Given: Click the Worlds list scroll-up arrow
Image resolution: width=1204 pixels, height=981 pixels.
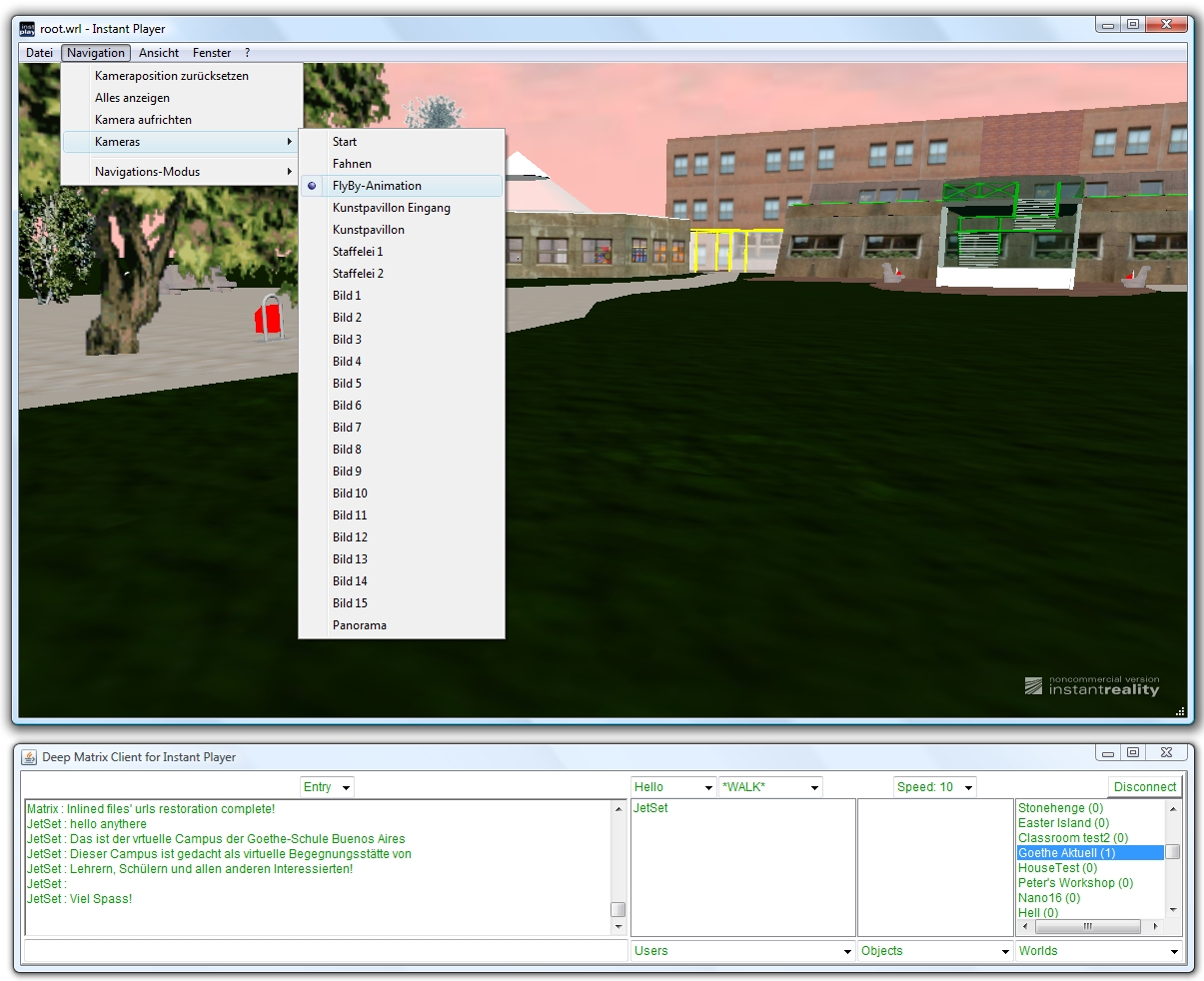Looking at the screenshot, I should (x=1173, y=808).
